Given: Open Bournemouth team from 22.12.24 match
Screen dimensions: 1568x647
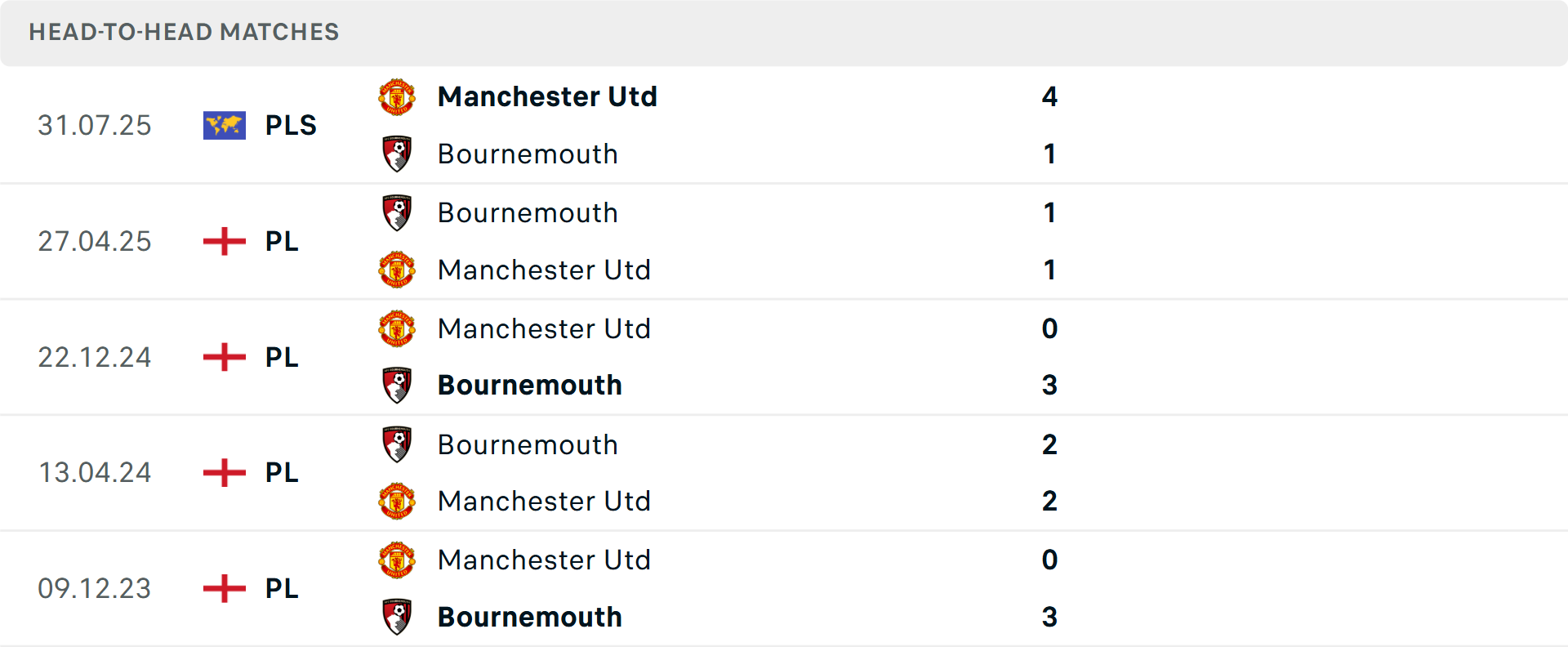Looking at the screenshot, I should click(529, 385).
